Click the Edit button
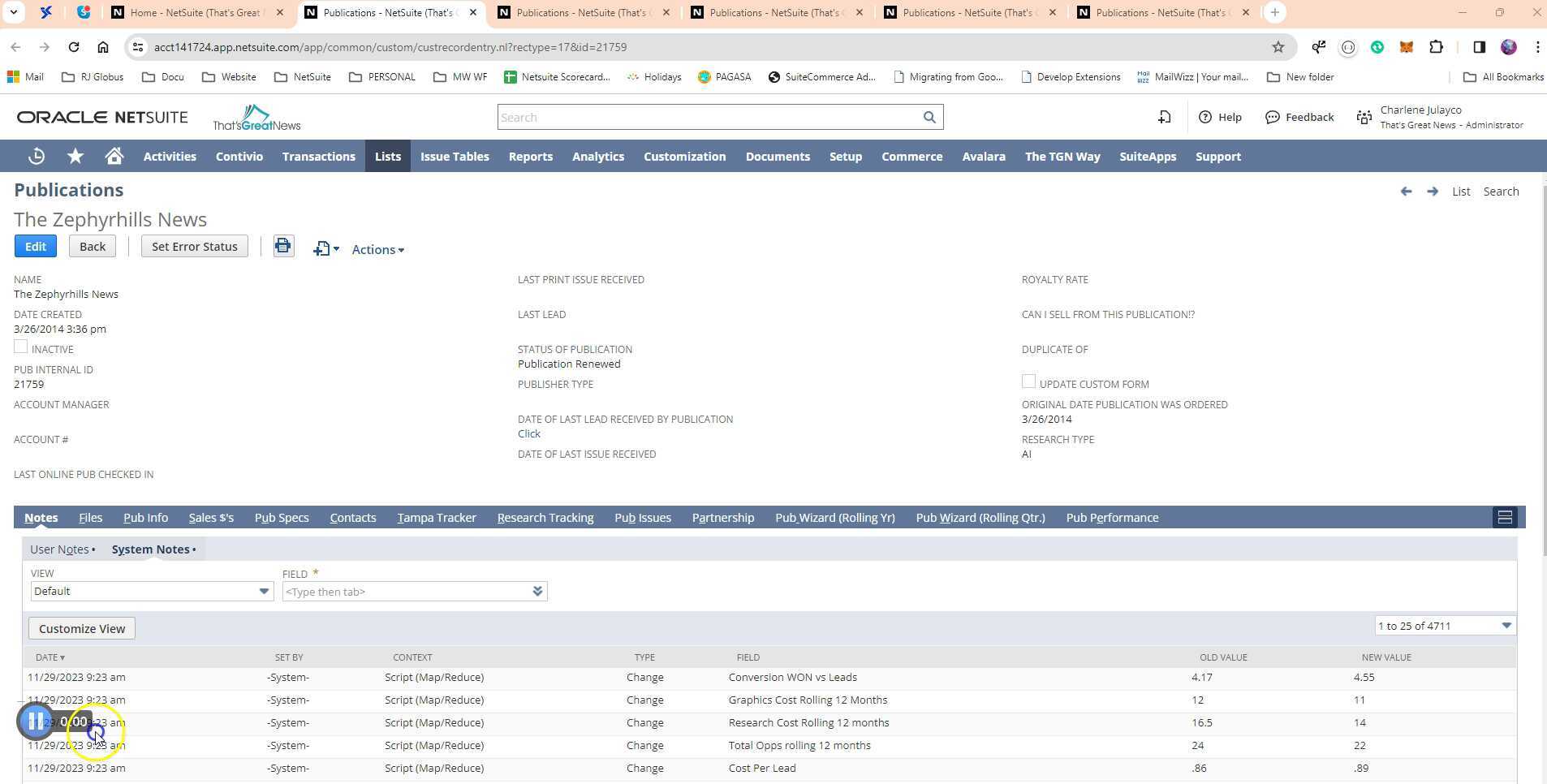1547x784 pixels. point(36,247)
